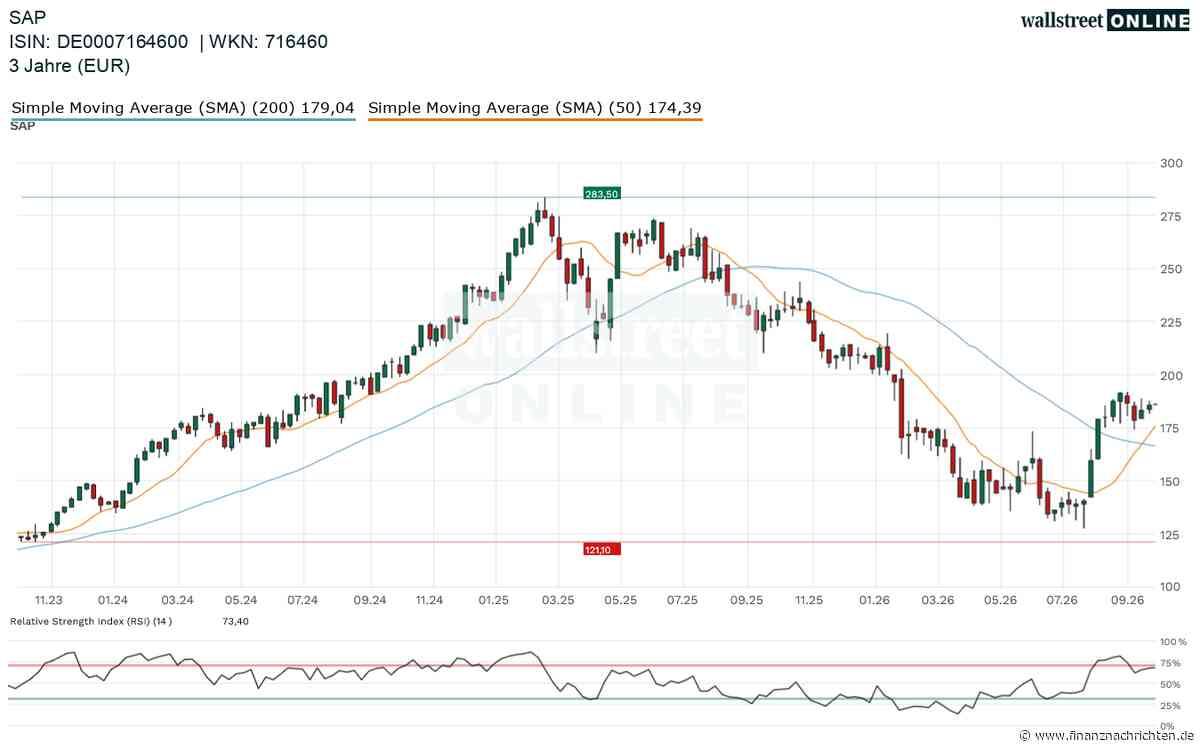This screenshot has height=750, width=1200.
Task: Click the RSI value 73,40
Action: point(234,621)
